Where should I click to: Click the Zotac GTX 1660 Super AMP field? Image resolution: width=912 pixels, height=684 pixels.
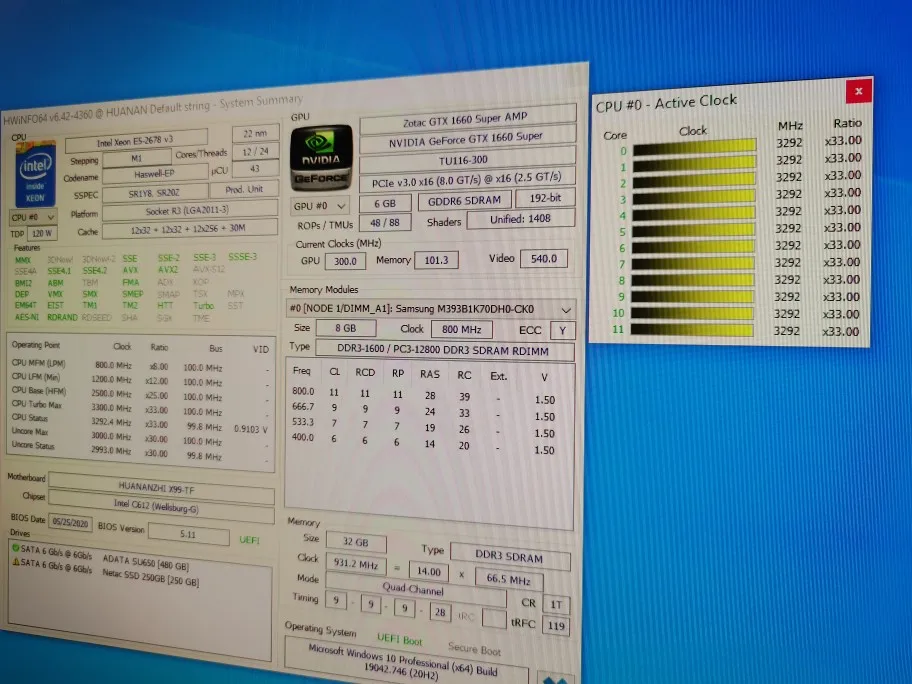[x=468, y=119]
